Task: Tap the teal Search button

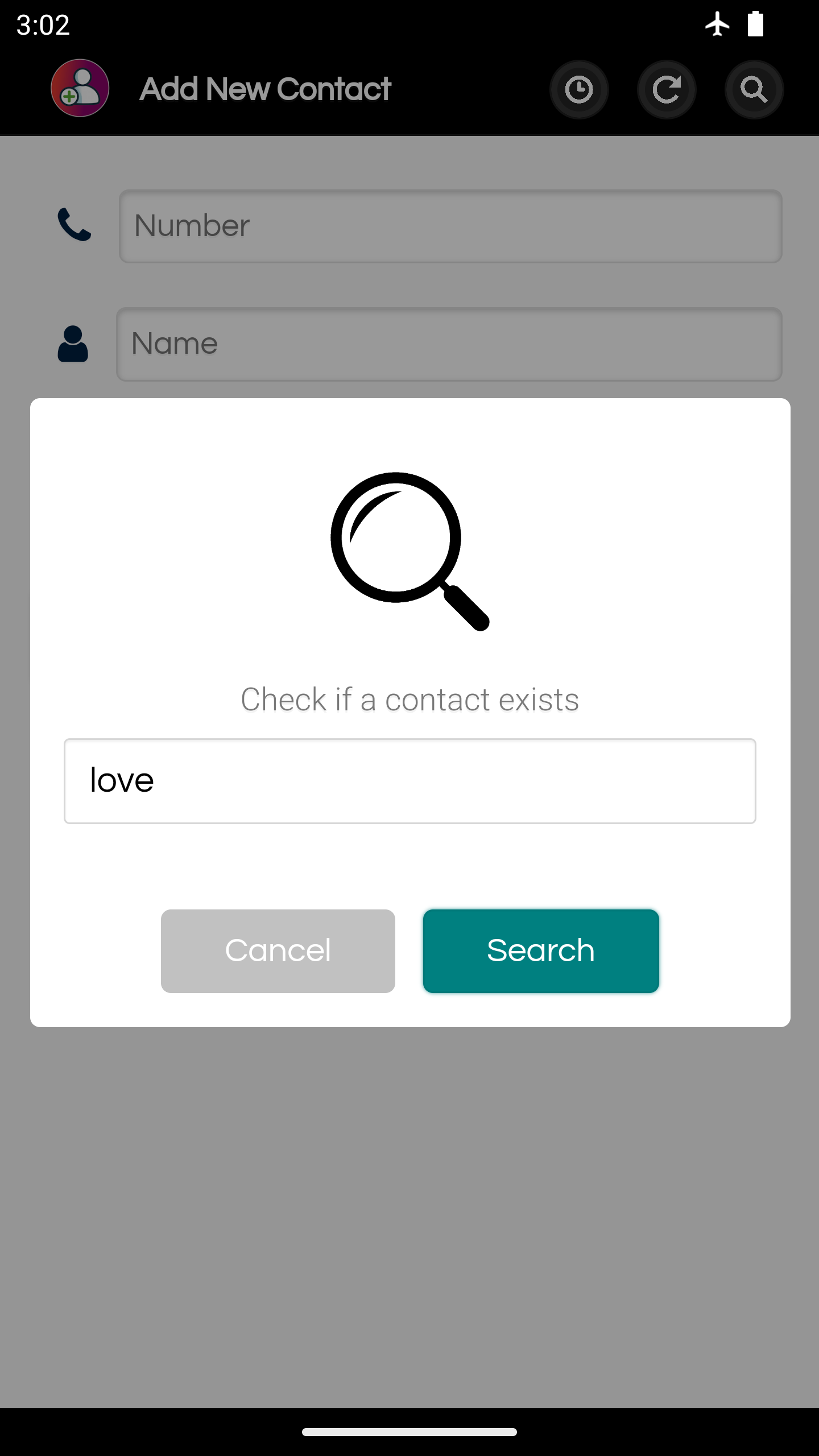Action: click(x=541, y=951)
